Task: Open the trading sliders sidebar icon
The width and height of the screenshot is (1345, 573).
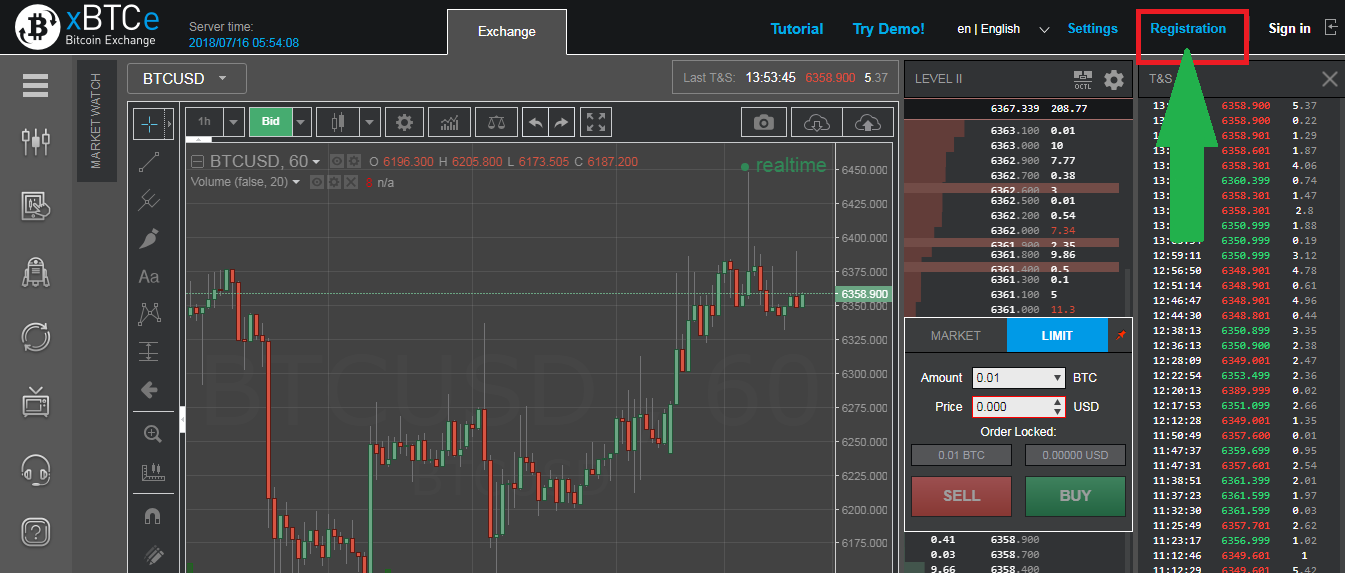Action: tap(36, 142)
